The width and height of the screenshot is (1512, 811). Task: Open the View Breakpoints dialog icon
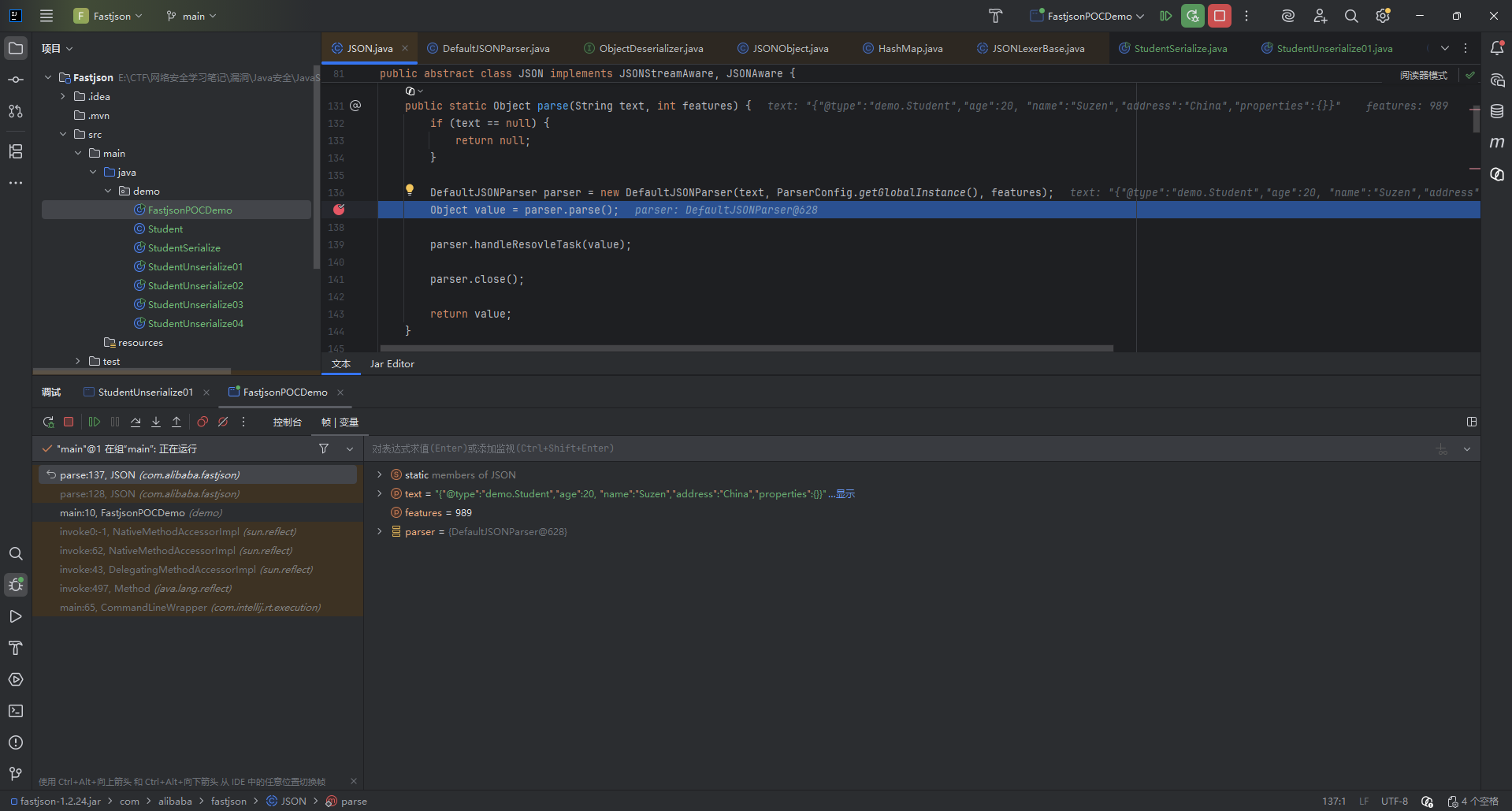[202, 422]
